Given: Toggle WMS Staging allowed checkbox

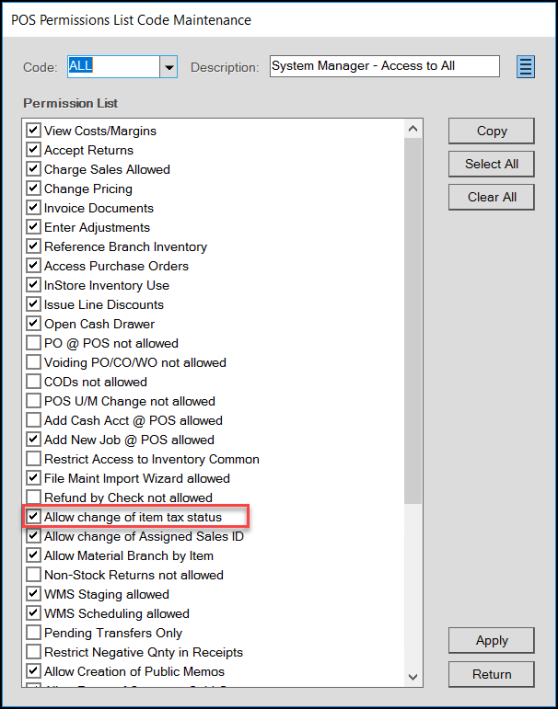Looking at the screenshot, I should coord(33,594).
